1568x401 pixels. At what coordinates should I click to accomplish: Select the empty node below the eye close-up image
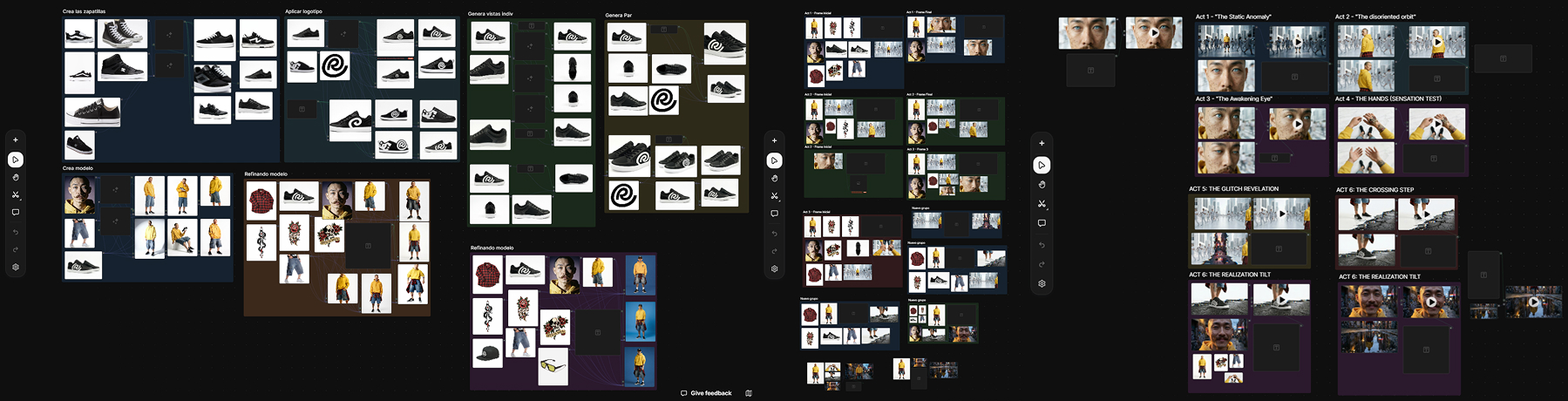tap(1090, 70)
